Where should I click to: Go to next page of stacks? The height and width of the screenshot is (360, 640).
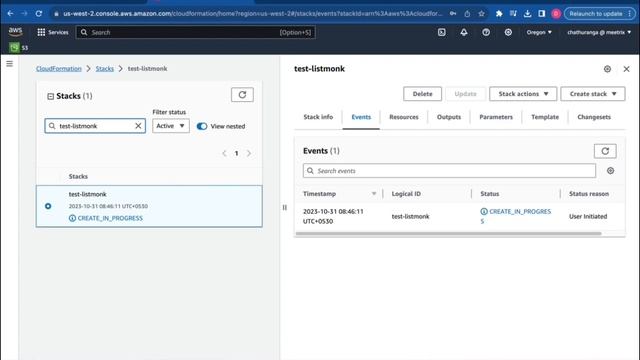(x=249, y=153)
